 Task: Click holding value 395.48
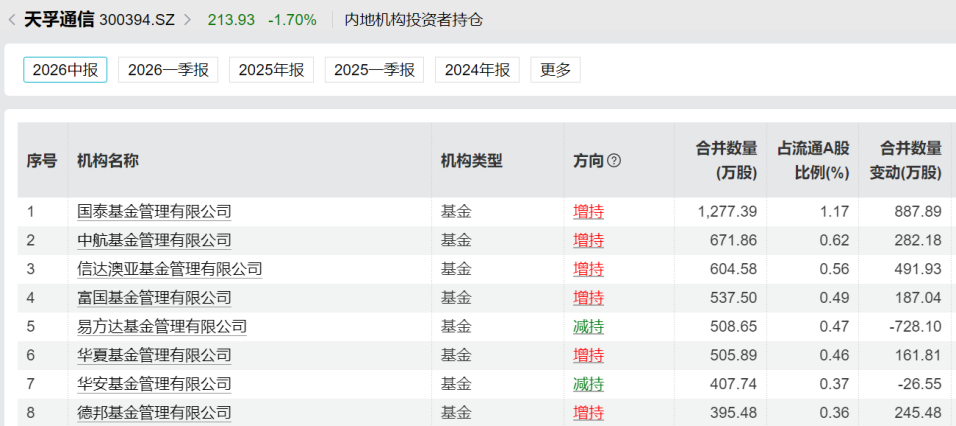[x=735, y=413]
